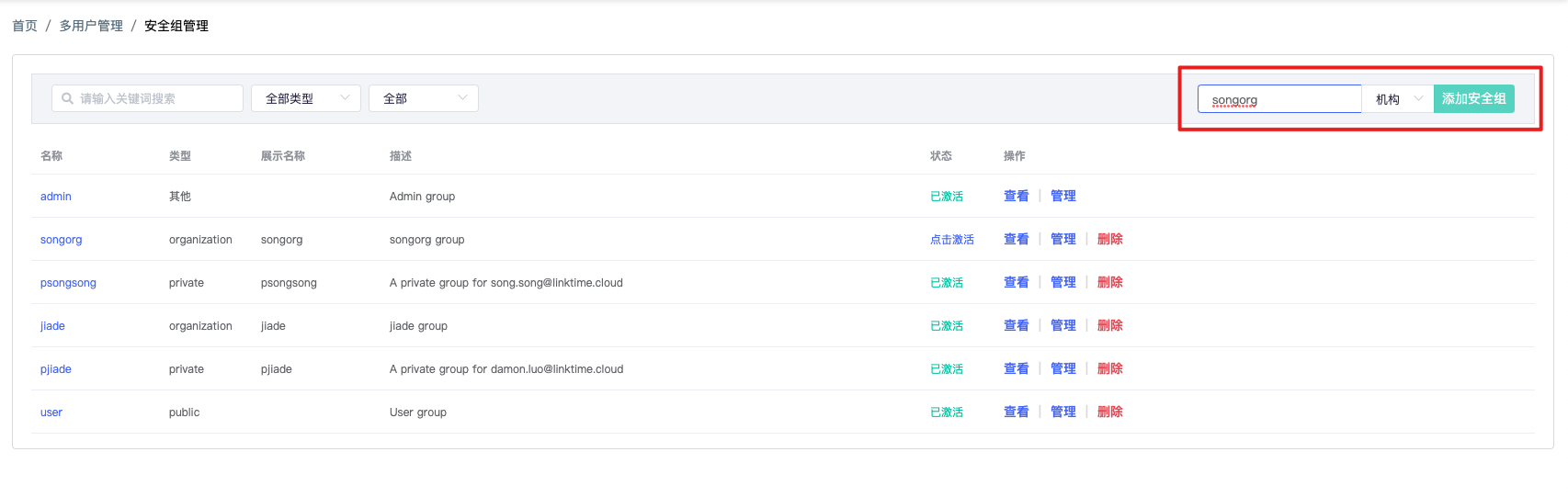This screenshot has height=497, width=1568.
Task: Click 查看 for user row
Action: click(x=1017, y=412)
